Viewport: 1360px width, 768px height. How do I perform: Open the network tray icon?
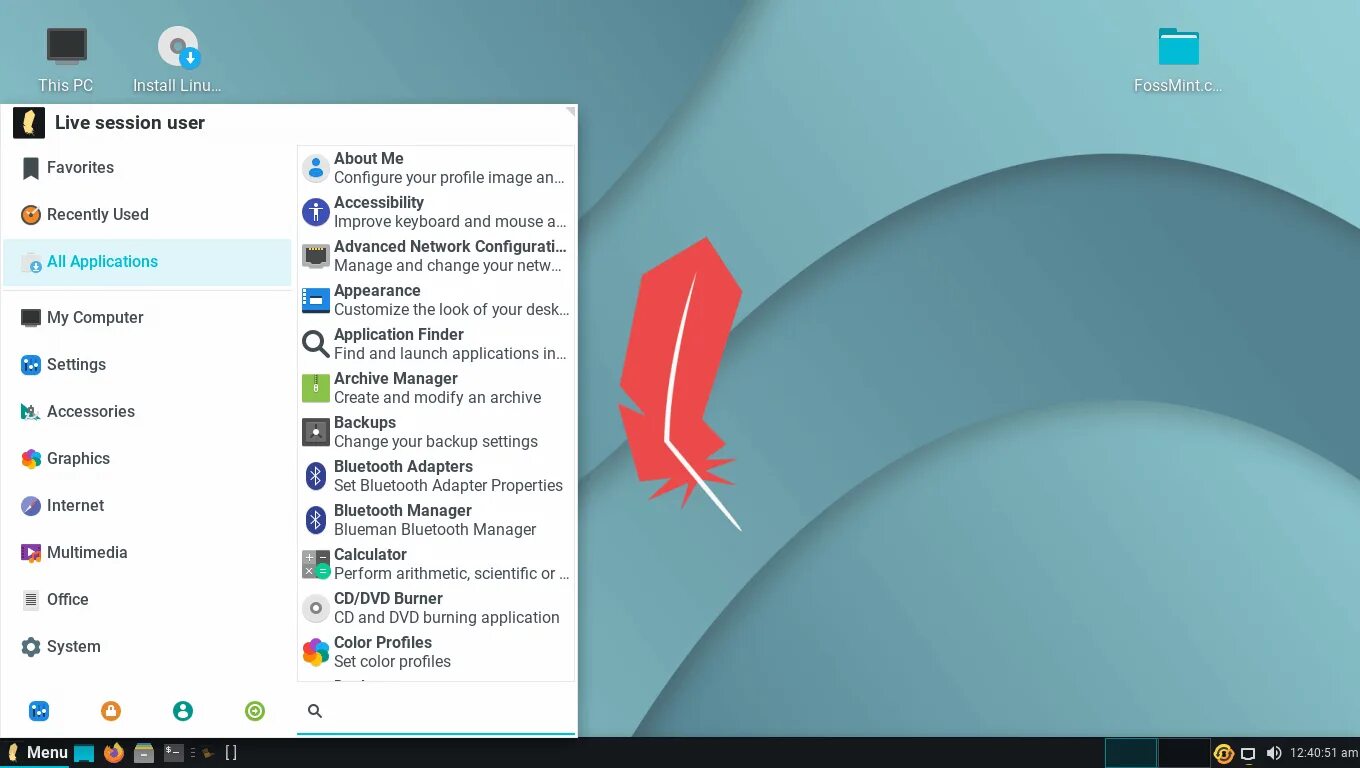pyautogui.click(x=1248, y=753)
